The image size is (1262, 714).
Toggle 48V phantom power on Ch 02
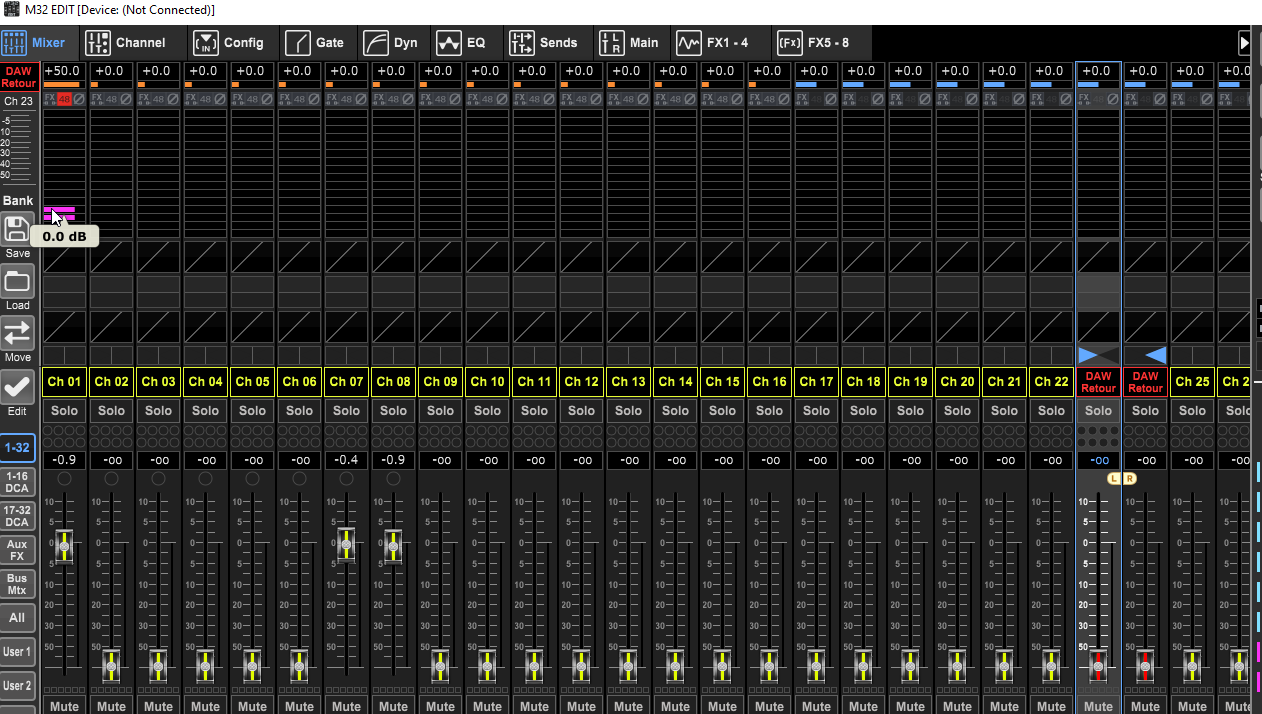(x=111, y=99)
